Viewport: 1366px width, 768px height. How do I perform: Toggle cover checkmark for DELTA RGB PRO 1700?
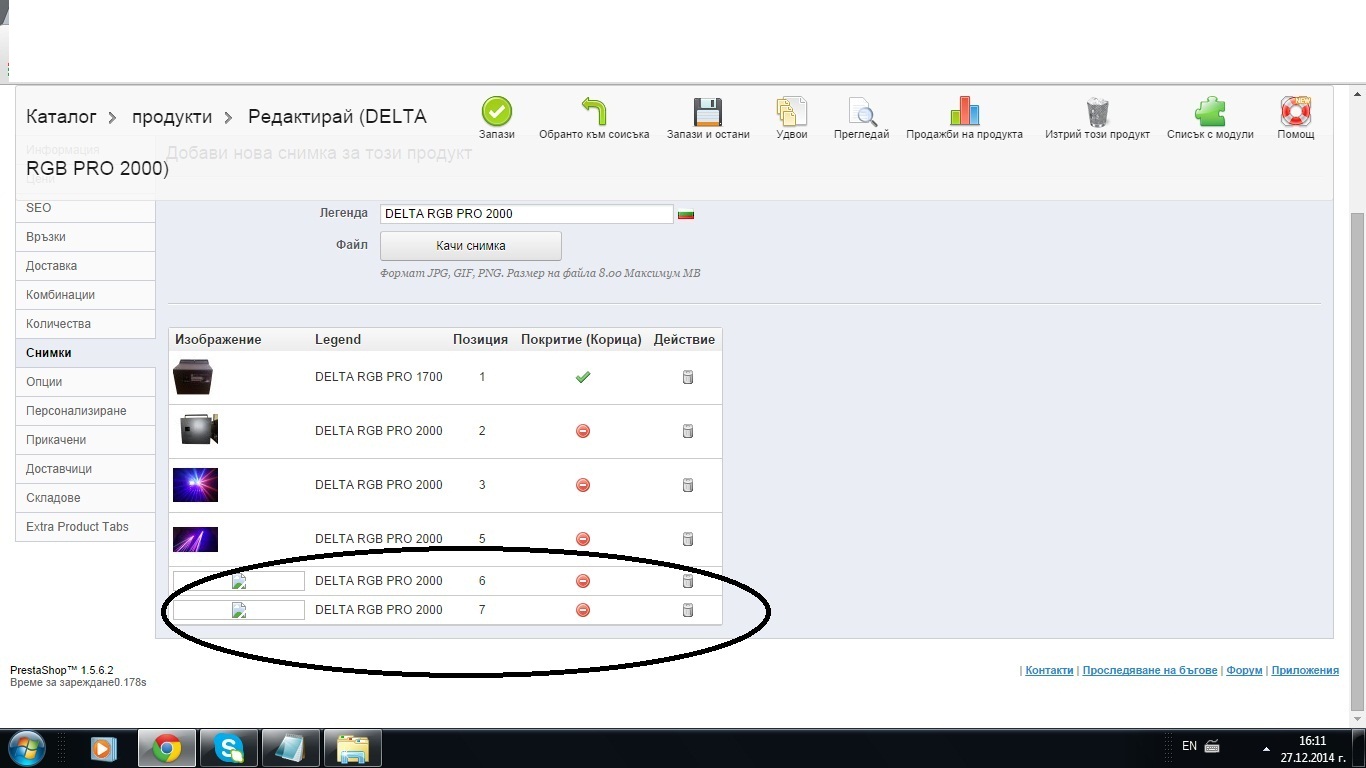pos(583,377)
